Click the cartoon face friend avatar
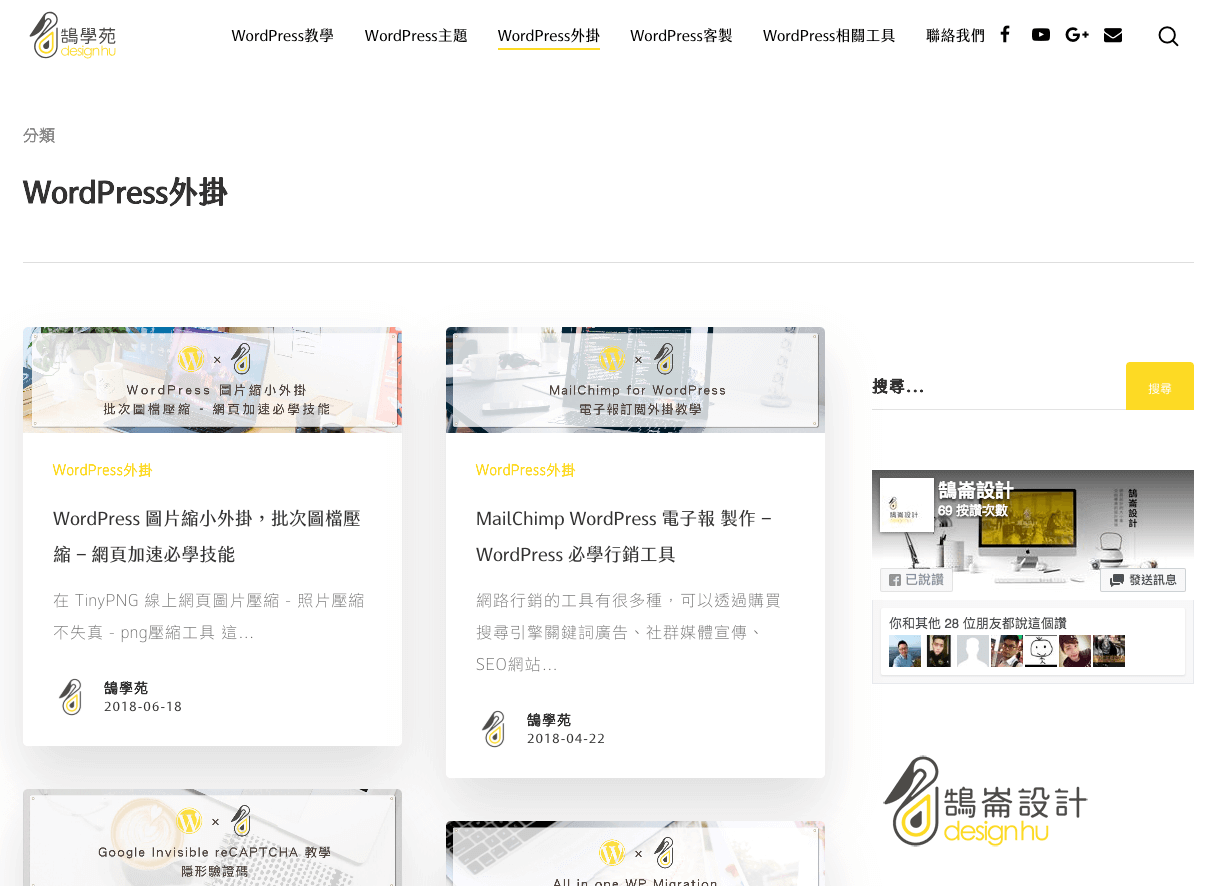Image resolution: width=1208 pixels, height=886 pixels. pyautogui.click(x=1041, y=651)
